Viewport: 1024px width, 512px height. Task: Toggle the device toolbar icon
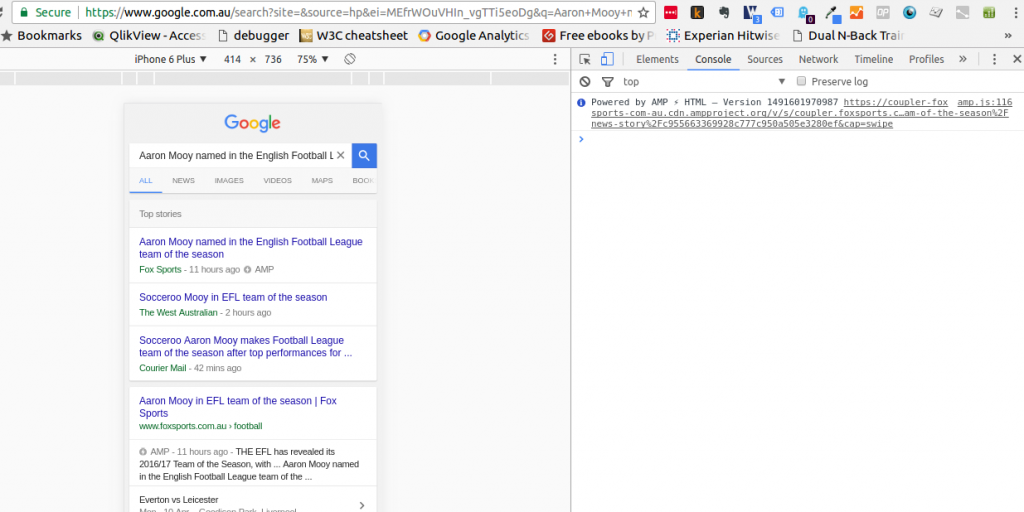[607, 59]
